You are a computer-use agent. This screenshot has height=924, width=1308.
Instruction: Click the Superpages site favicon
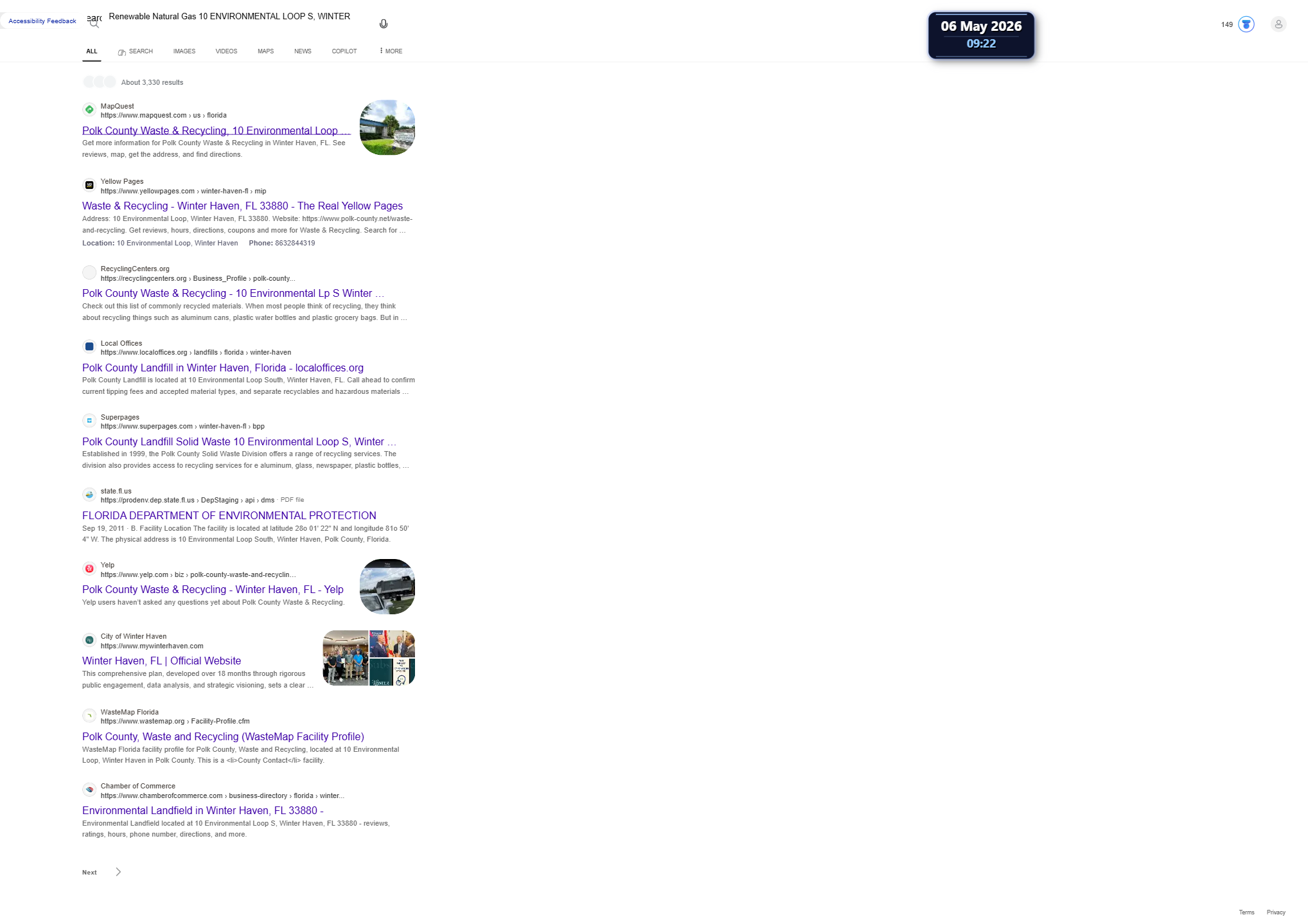pyautogui.click(x=89, y=421)
